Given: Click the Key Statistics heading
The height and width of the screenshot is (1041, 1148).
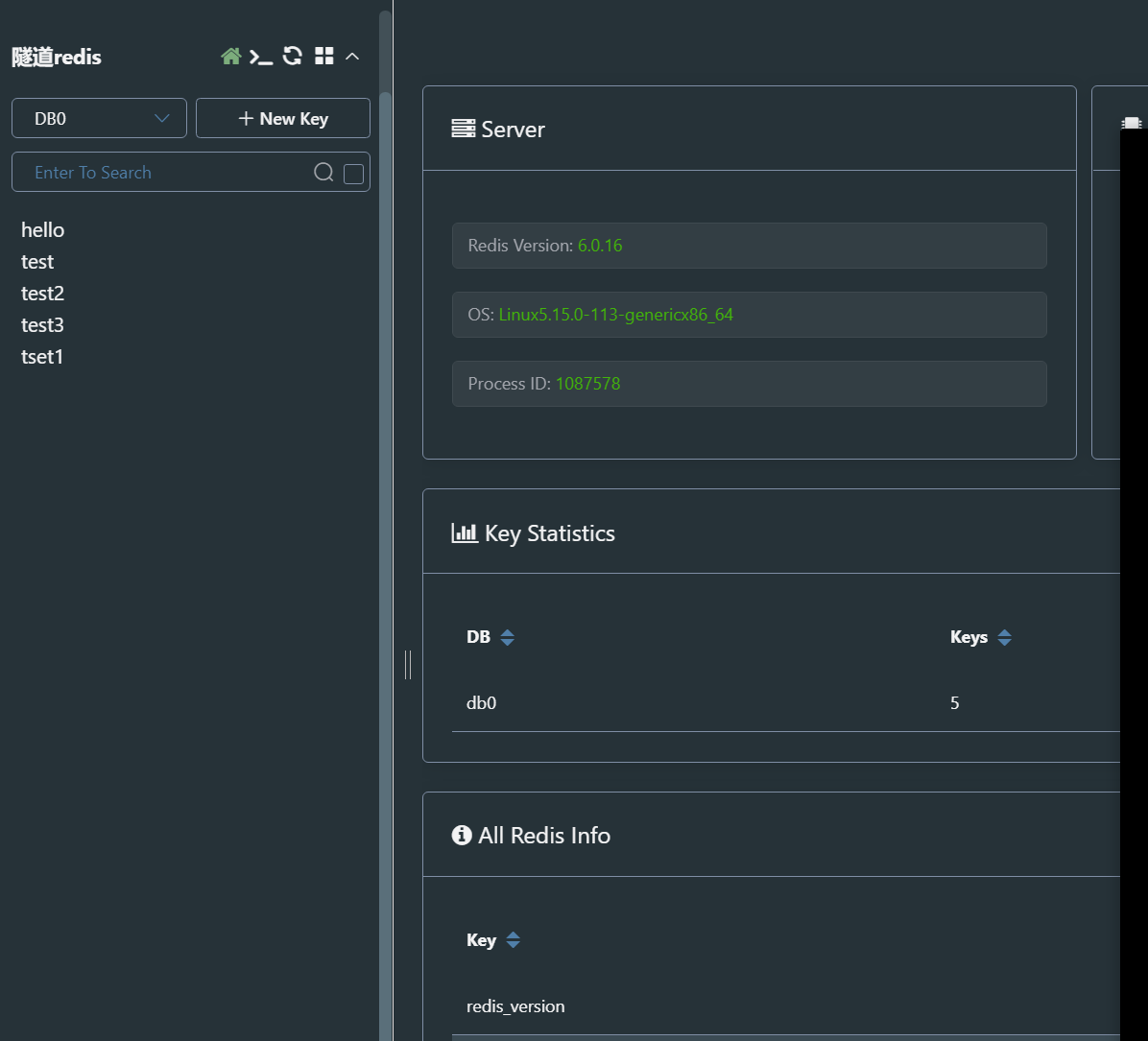Looking at the screenshot, I should tap(549, 533).
